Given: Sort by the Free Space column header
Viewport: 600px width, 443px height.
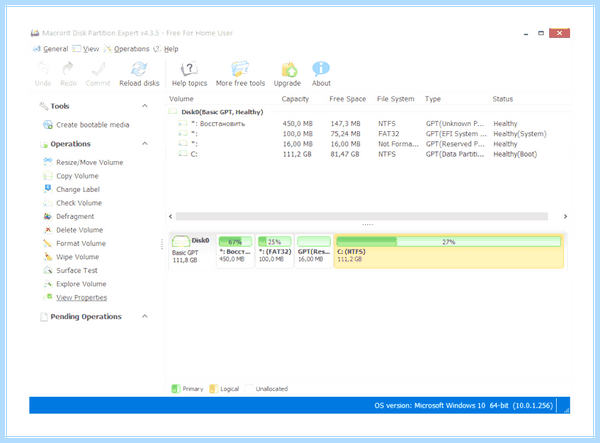Looking at the screenshot, I should [347, 99].
